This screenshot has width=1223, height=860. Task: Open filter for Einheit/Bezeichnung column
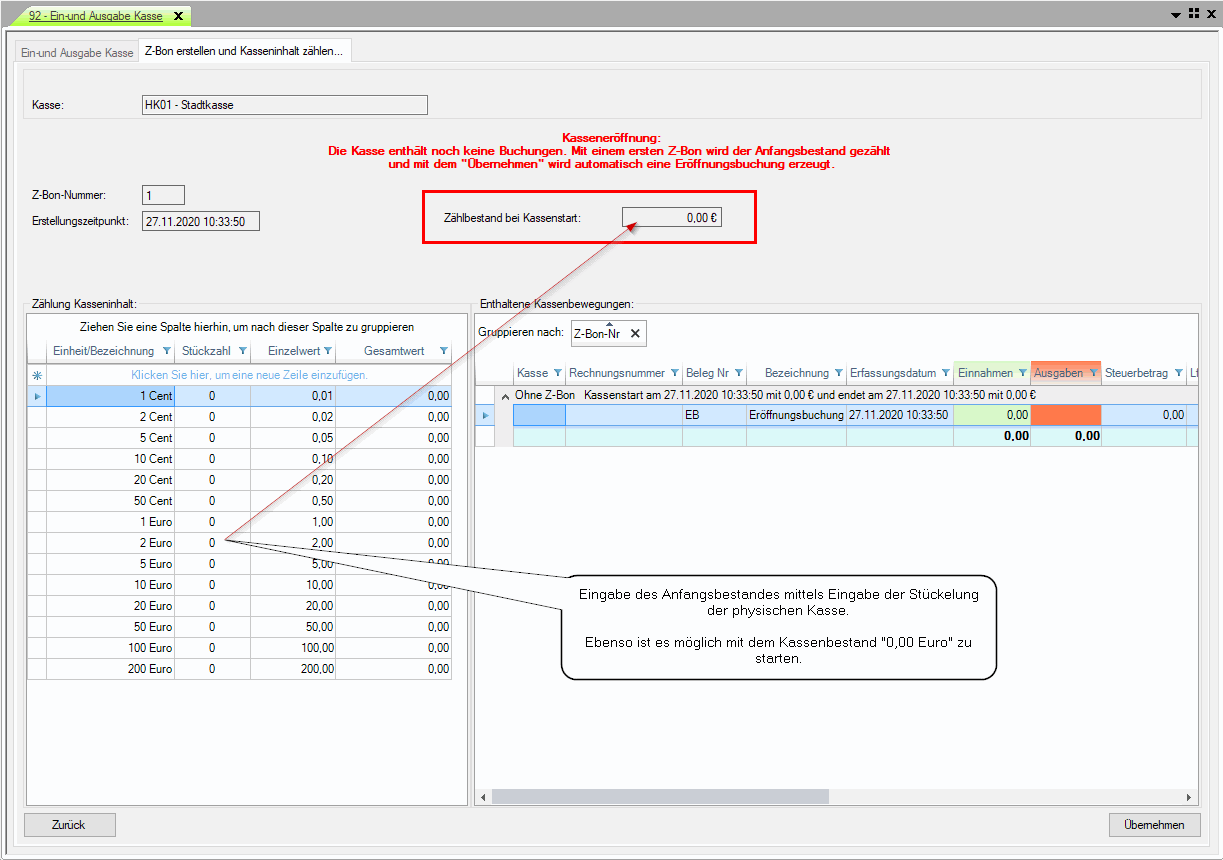[166, 351]
